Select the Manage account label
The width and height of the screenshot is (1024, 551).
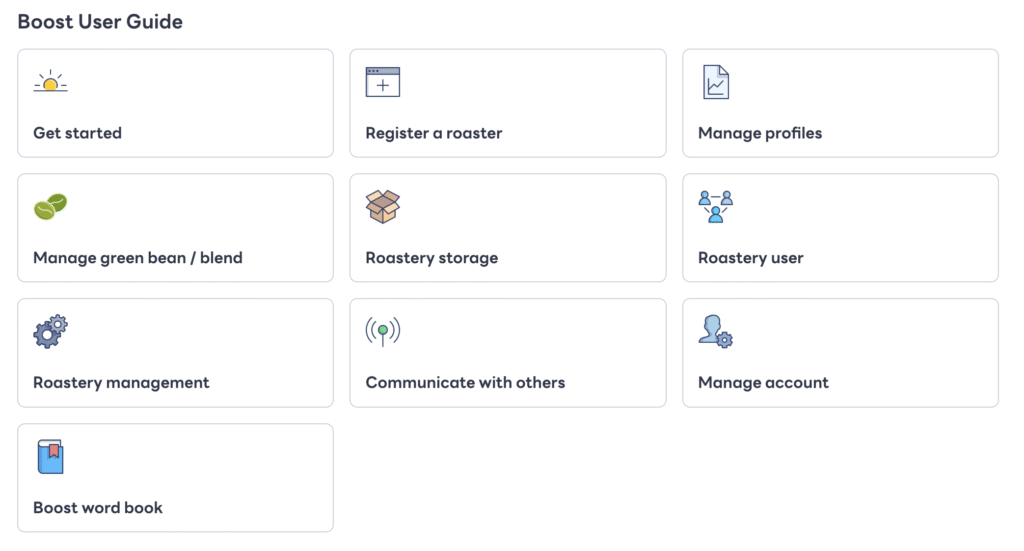(x=763, y=383)
